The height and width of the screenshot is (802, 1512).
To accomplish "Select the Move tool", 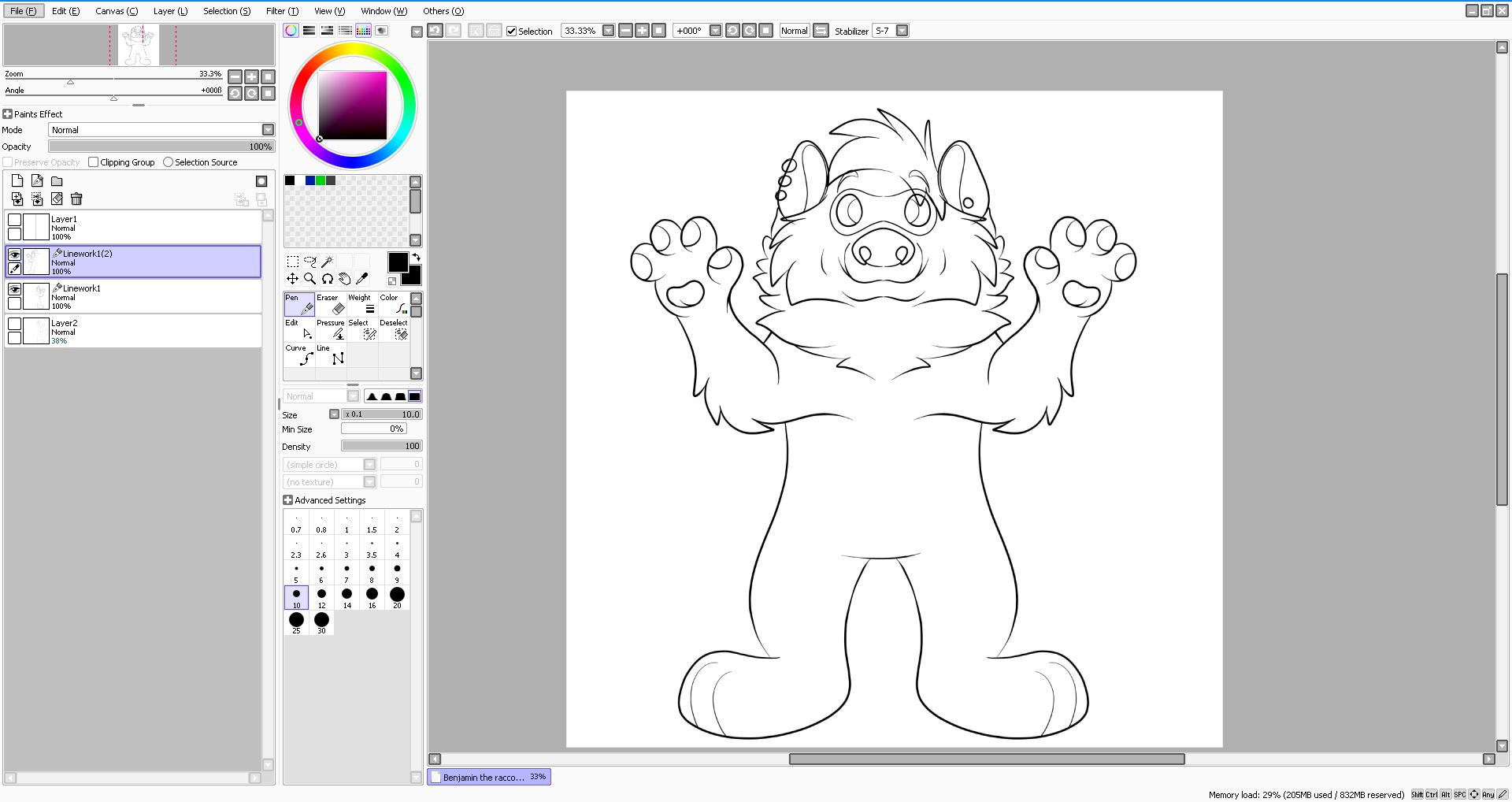I will [292, 279].
